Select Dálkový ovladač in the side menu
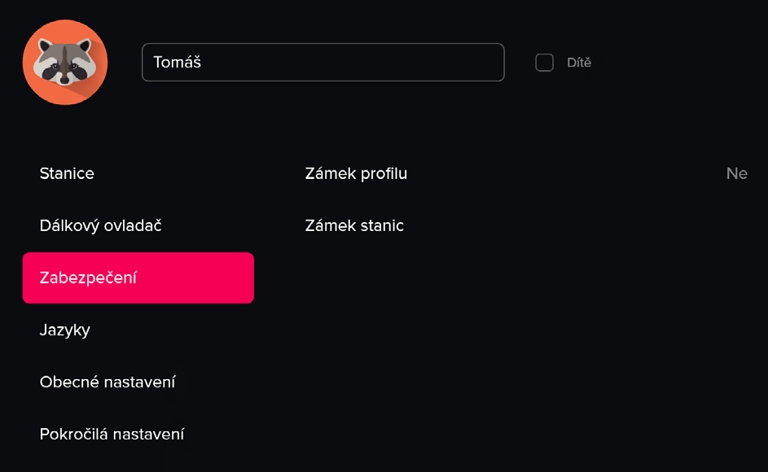The image size is (768, 472). coord(101,225)
